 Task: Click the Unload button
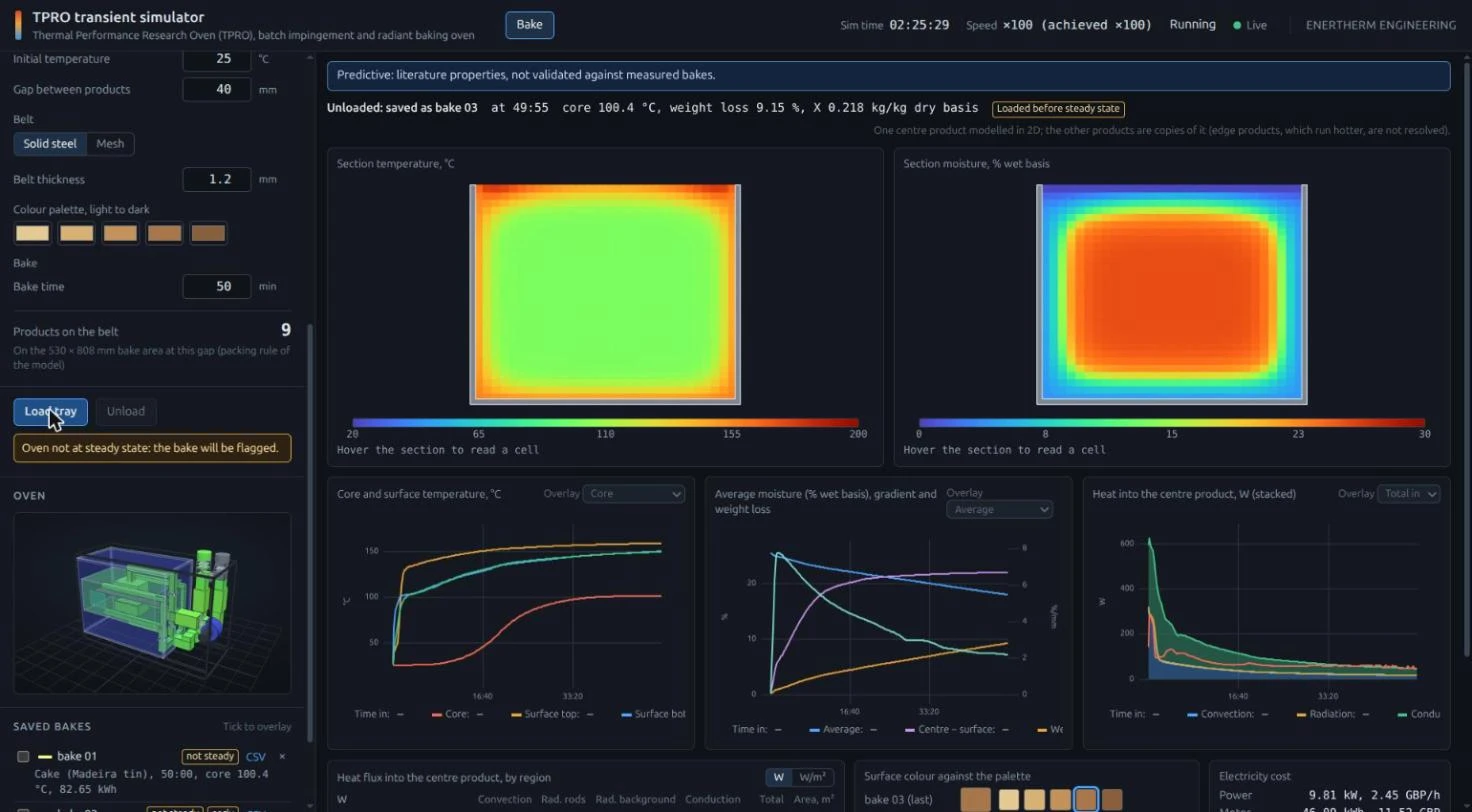(x=126, y=412)
